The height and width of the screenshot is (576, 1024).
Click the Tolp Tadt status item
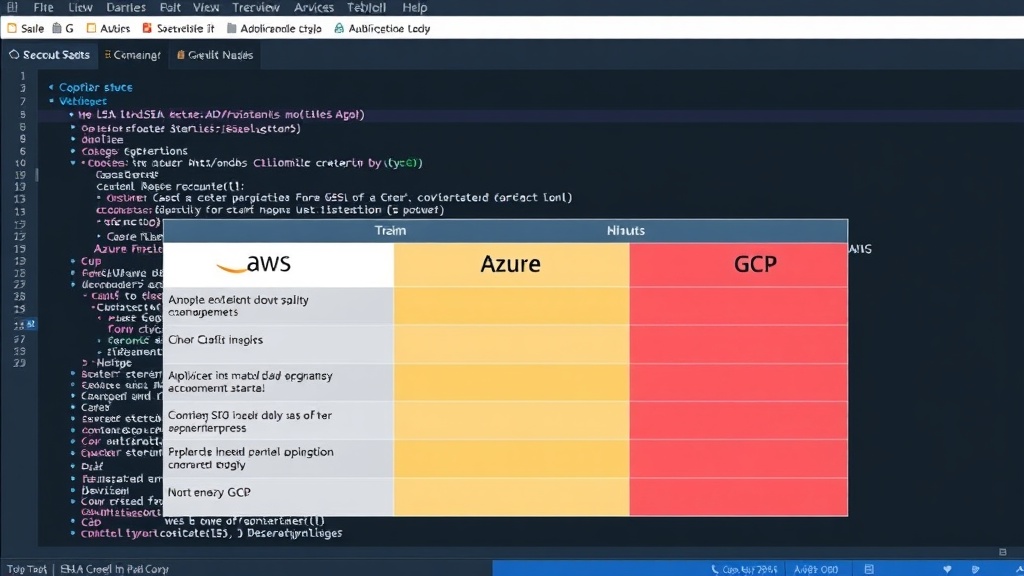click(x=27, y=569)
